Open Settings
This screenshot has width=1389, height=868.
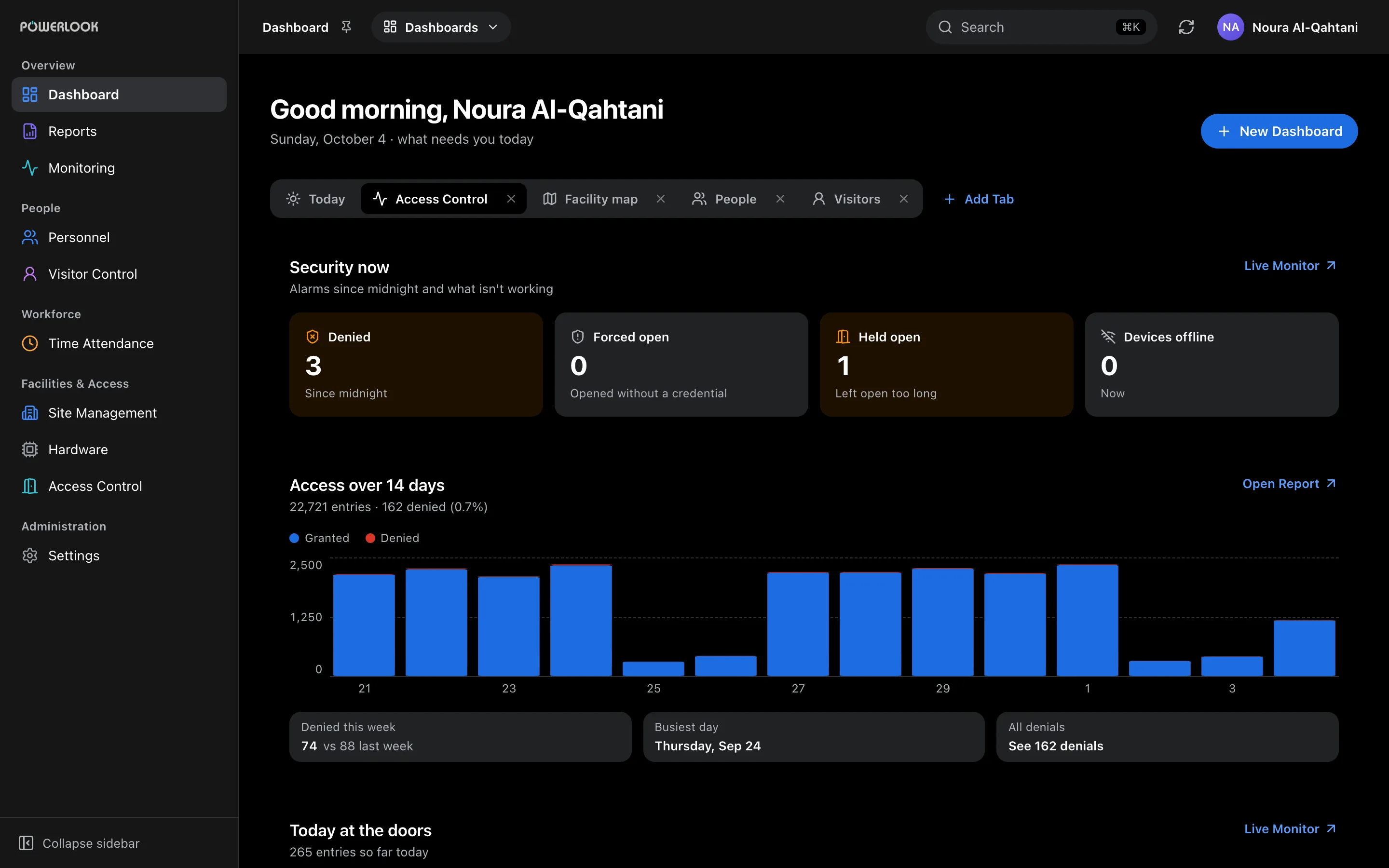[119, 556]
